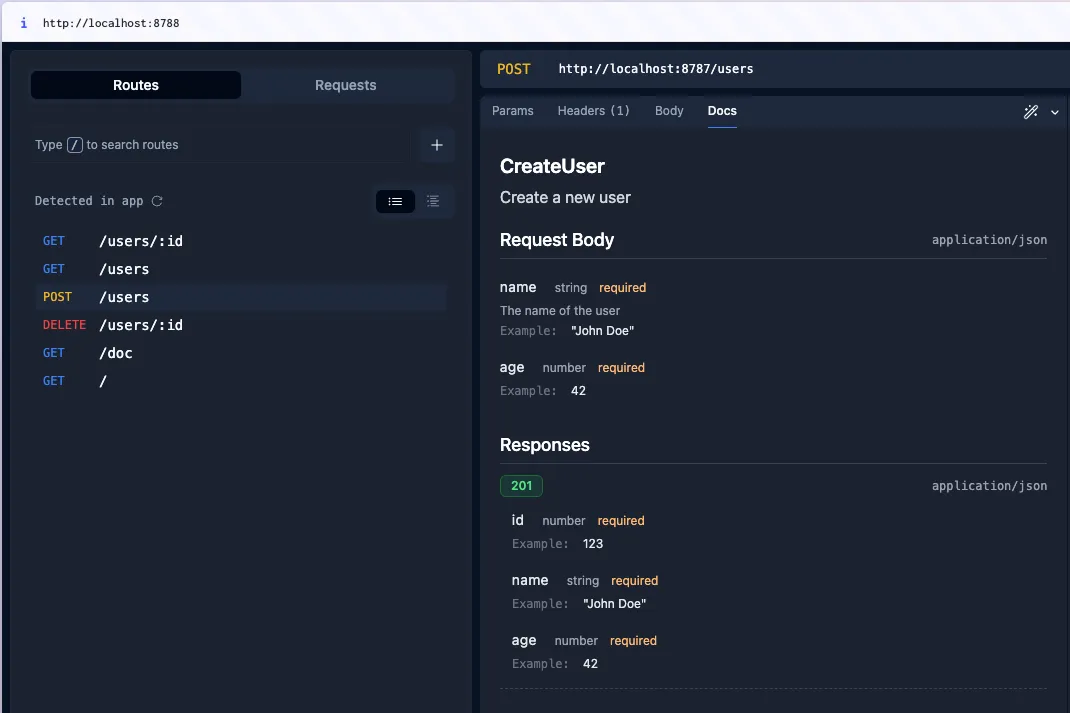The width and height of the screenshot is (1070, 713).
Task: Select the Body tab
Action: [669, 111]
